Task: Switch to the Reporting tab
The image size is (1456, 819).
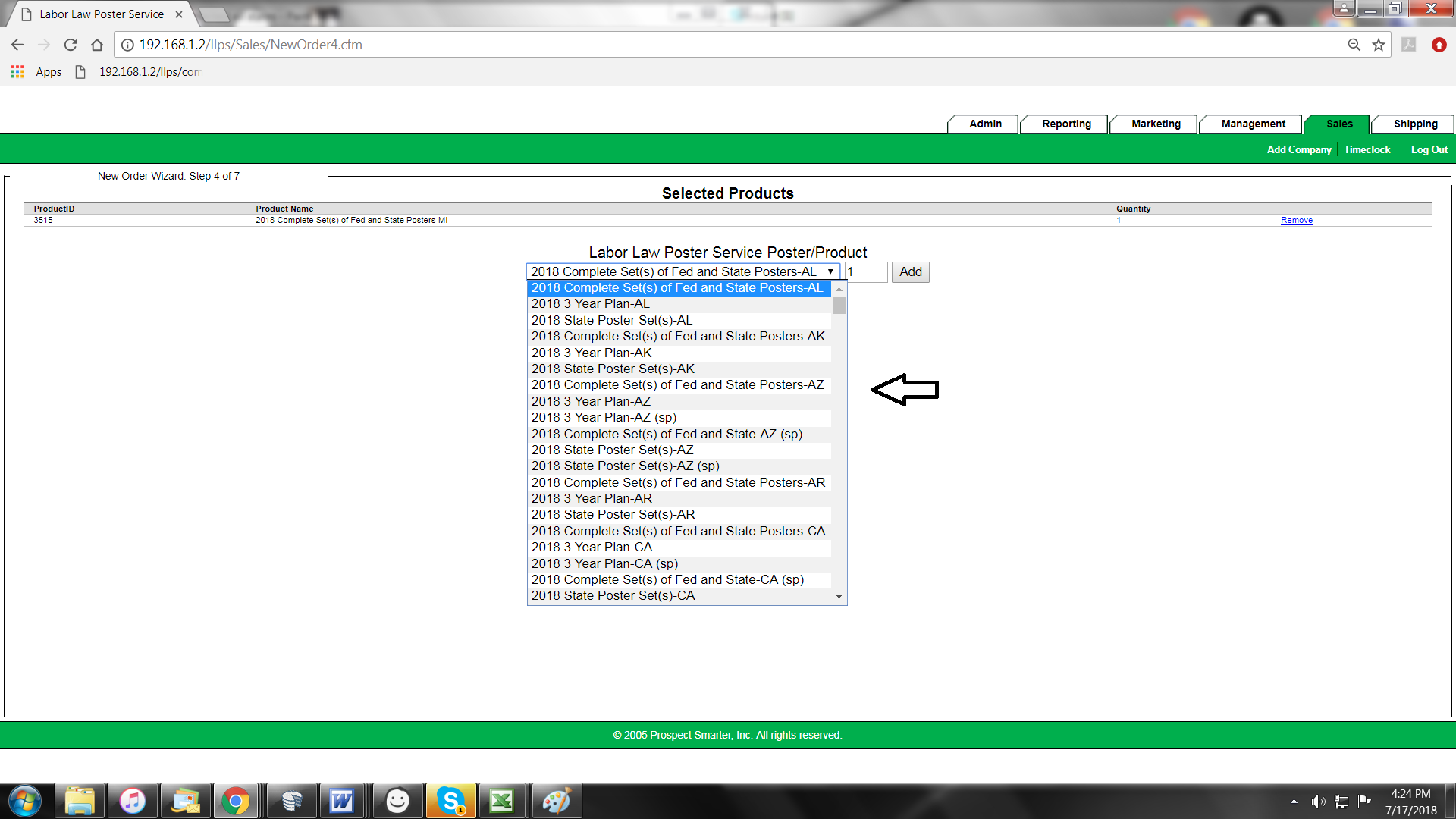Action: point(1065,124)
